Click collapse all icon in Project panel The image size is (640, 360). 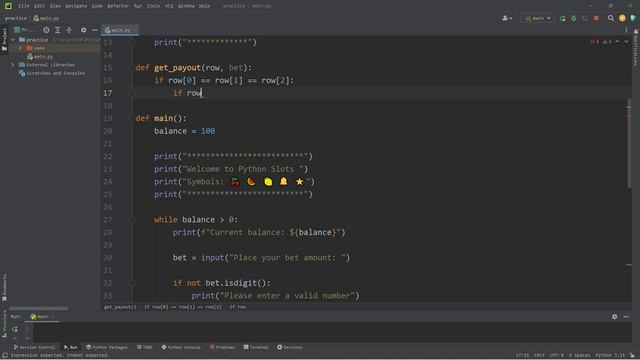click(x=69, y=30)
